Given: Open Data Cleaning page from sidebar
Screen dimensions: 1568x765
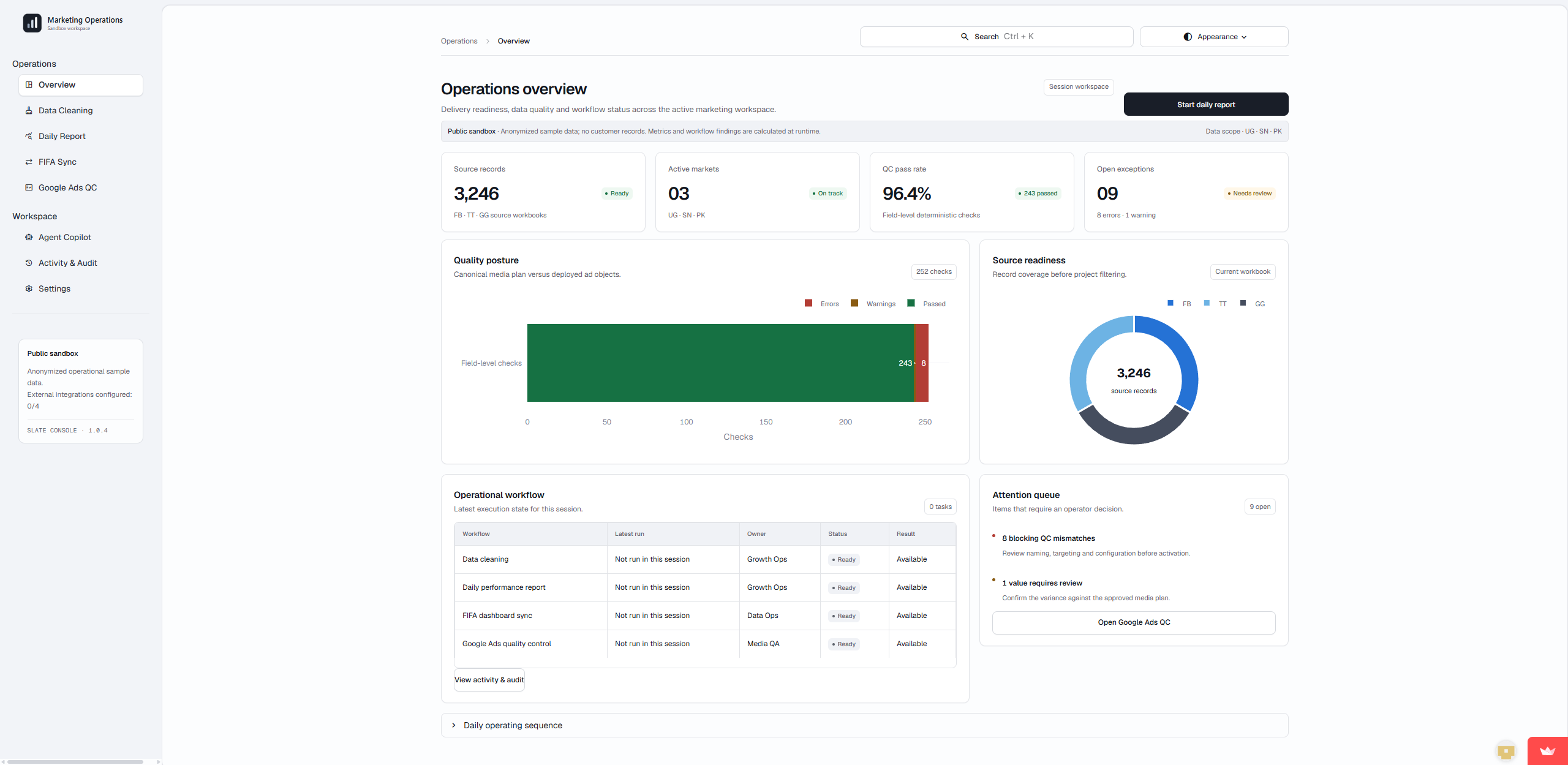Looking at the screenshot, I should (81, 110).
